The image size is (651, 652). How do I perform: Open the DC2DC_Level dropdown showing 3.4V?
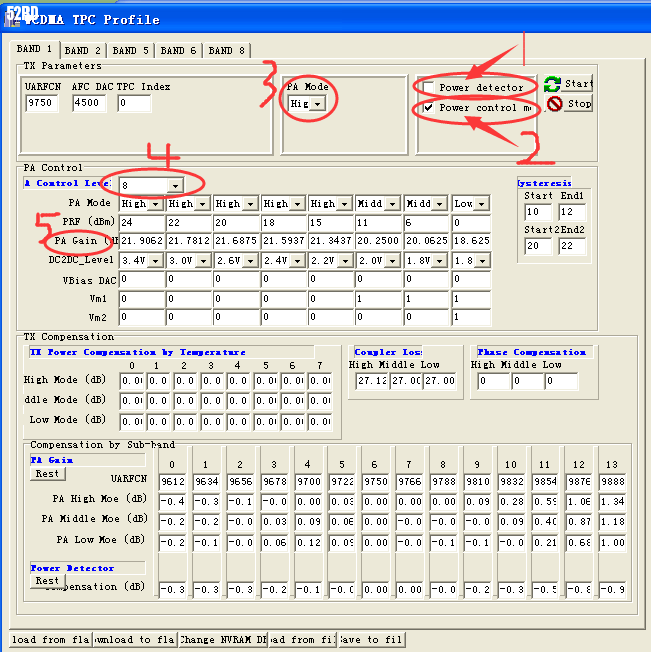click(155, 261)
